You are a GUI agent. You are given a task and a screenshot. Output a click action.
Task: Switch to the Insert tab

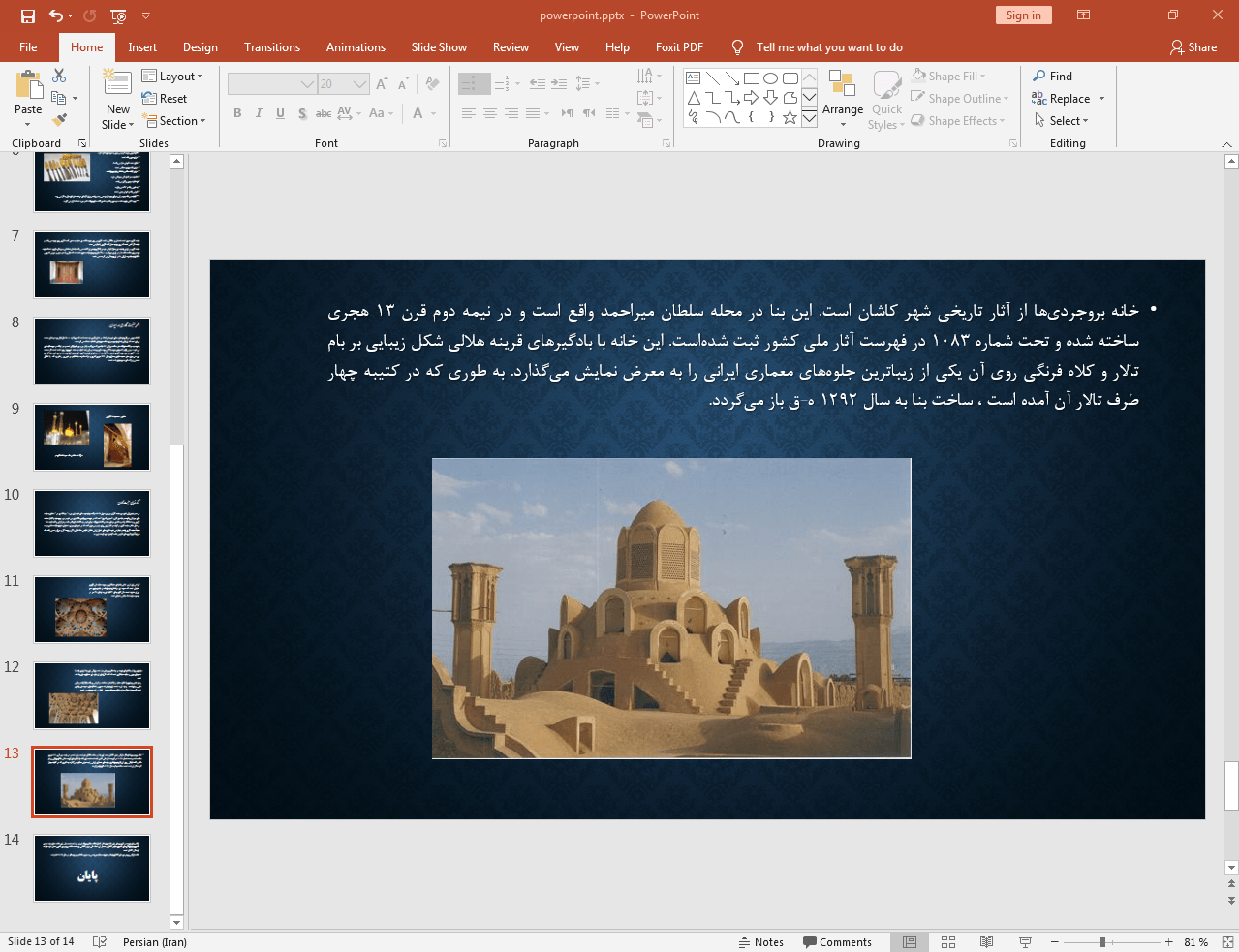142,47
